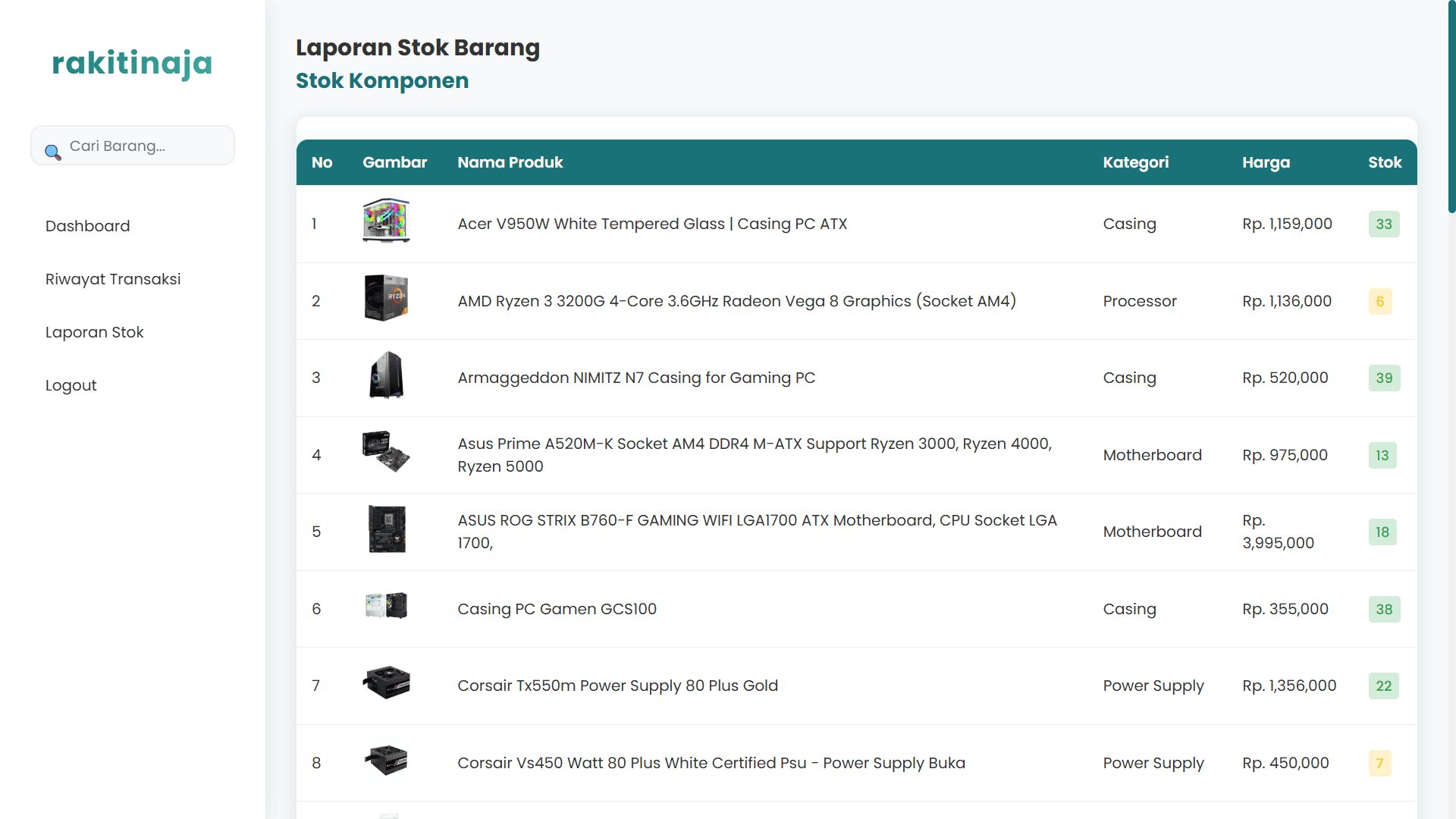Viewport: 1456px width, 819px height.
Task: Click stock badge 18 for ASUS ROG STRIX
Action: click(1382, 532)
